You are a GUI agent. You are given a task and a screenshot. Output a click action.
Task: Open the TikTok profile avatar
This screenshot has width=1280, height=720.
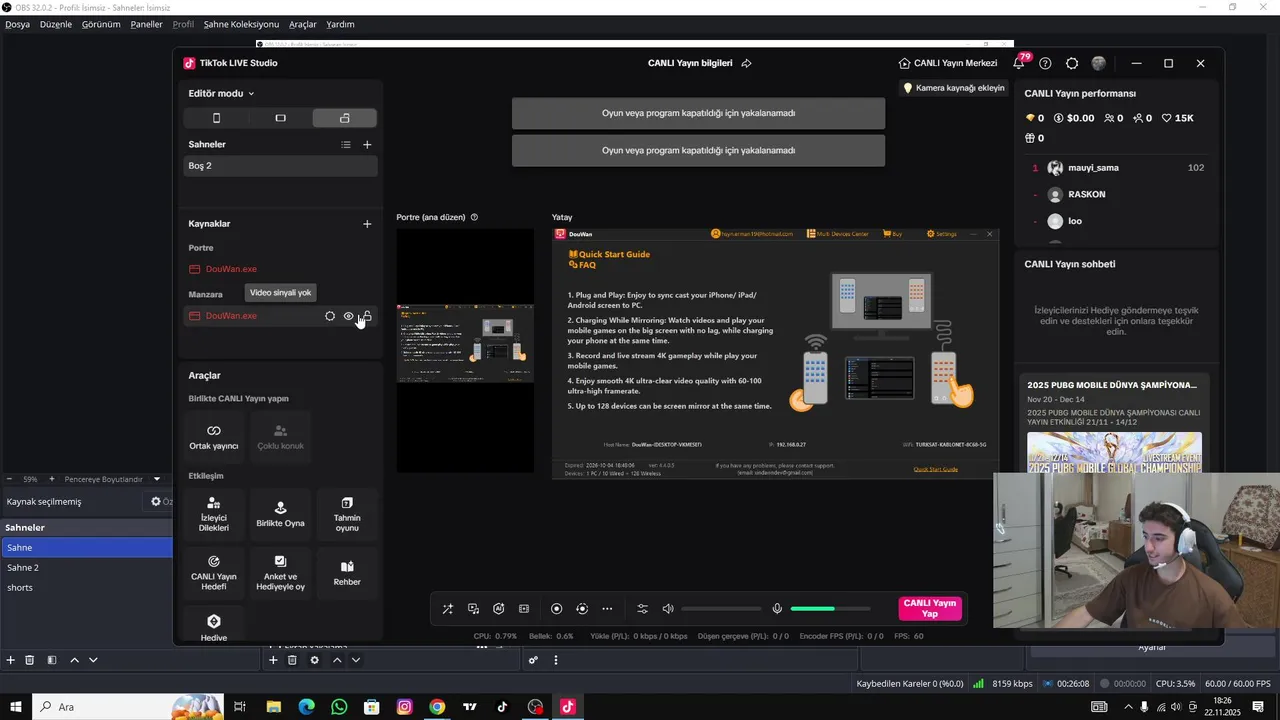1099,63
